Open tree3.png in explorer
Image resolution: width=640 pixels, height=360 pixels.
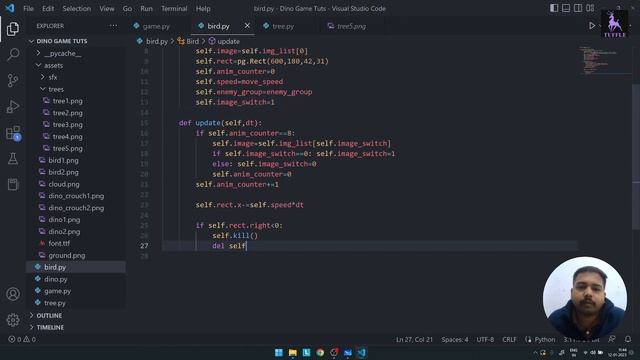click(x=67, y=124)
